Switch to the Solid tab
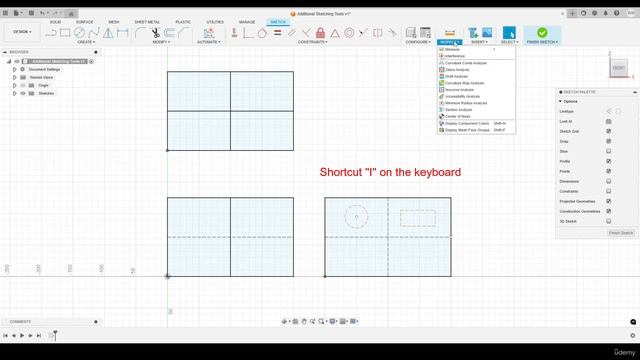 tap(56, 22)
